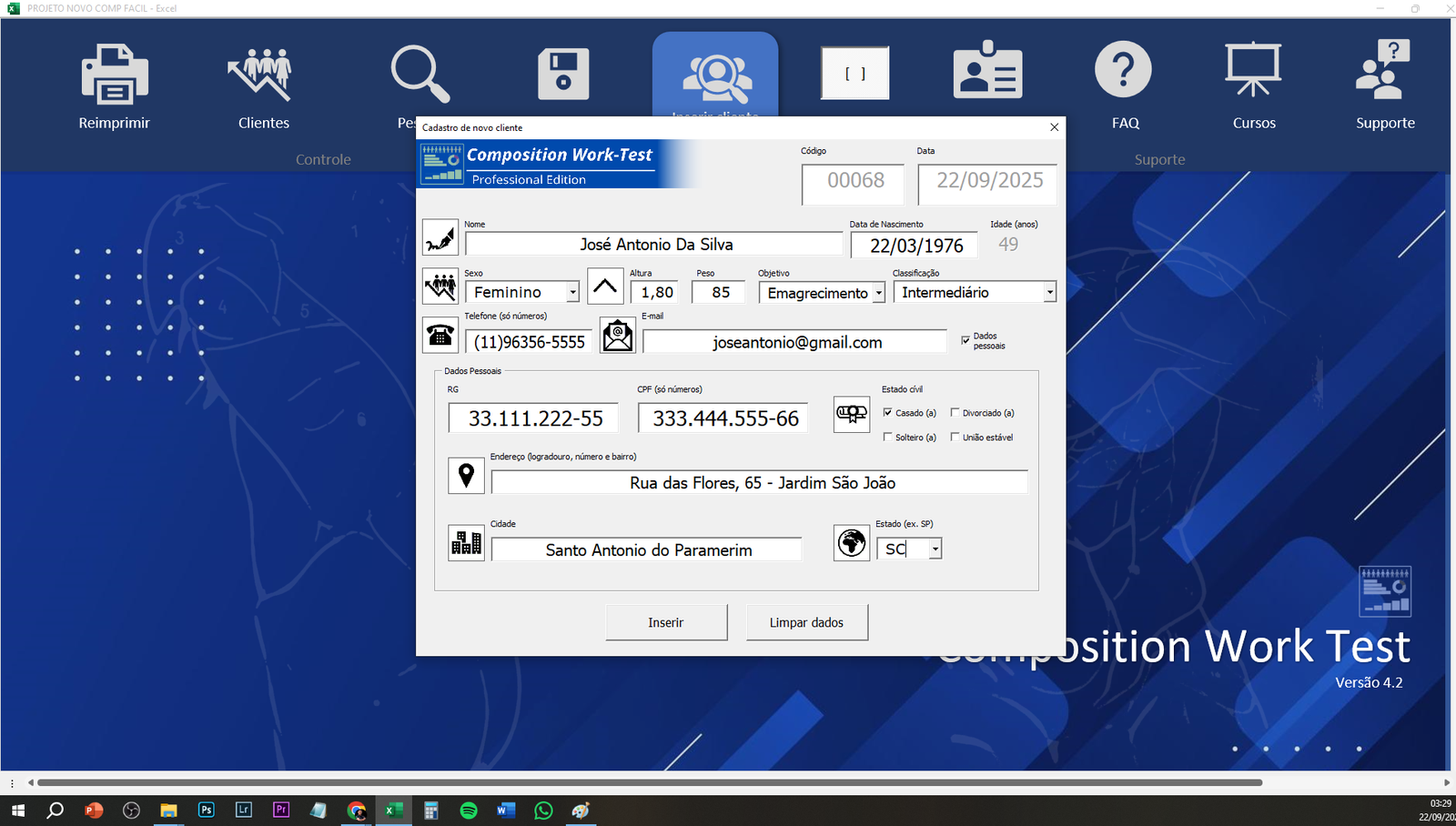This screenshot has width=1456, height=826.
Task: Click the Supporte help icon
Action: click(x=1383, y=71)
